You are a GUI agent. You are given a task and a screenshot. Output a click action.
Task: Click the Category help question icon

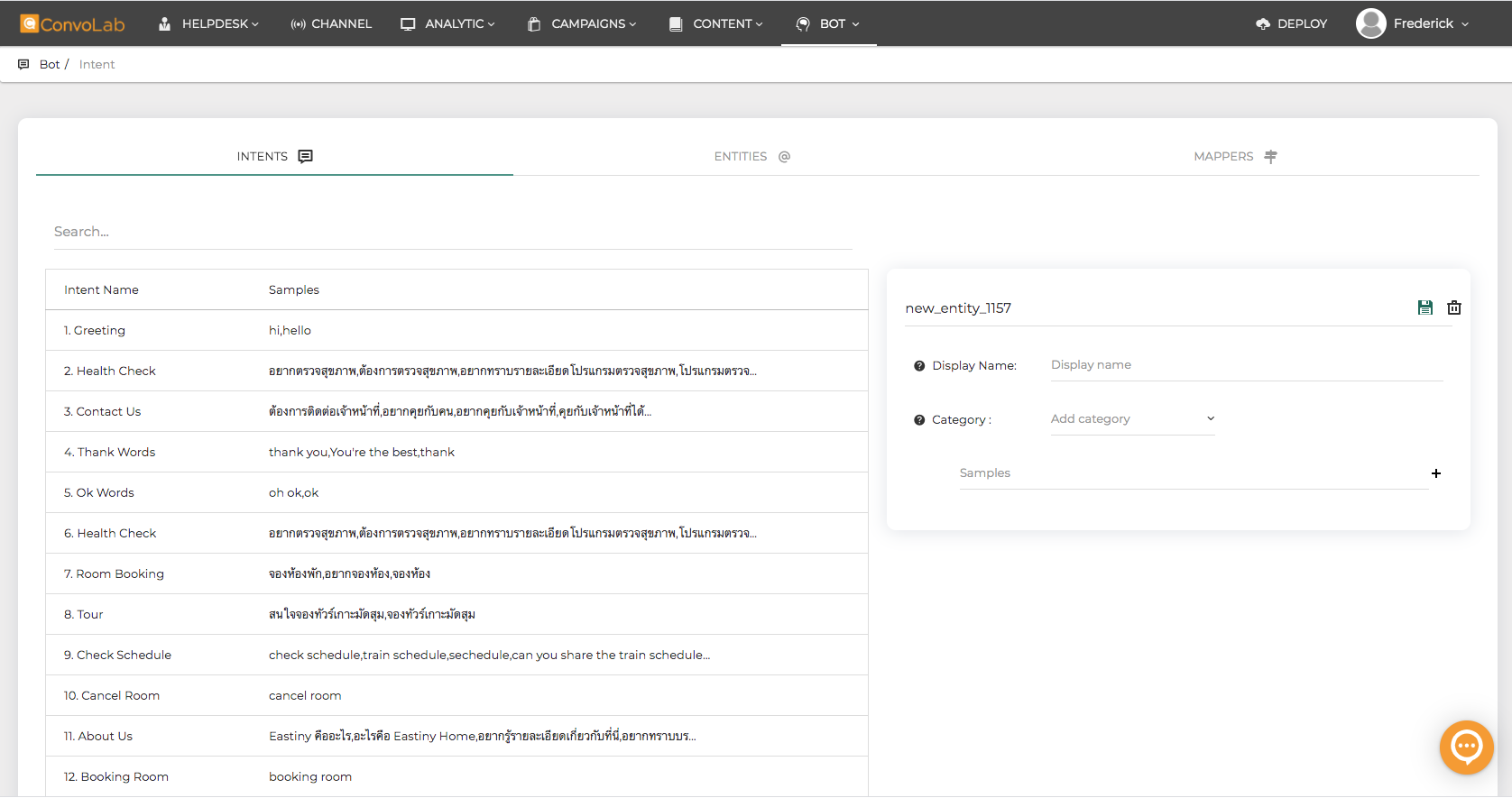click(919, 420)
